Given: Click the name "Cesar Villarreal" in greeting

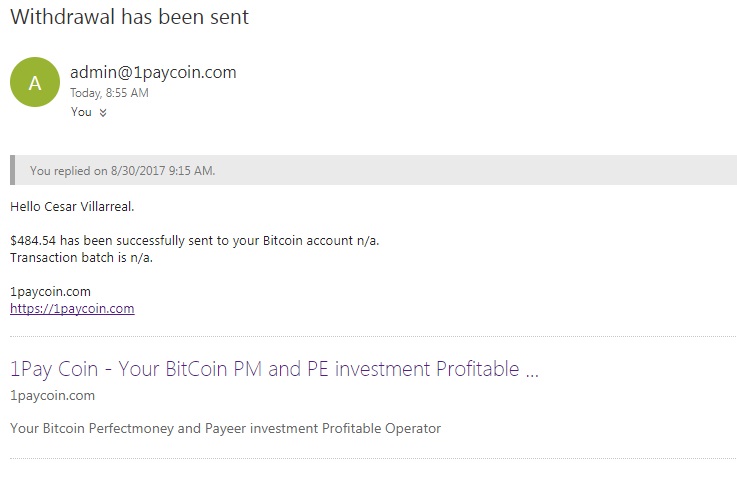Looking at the screenshot, I should tap(91, 207).
